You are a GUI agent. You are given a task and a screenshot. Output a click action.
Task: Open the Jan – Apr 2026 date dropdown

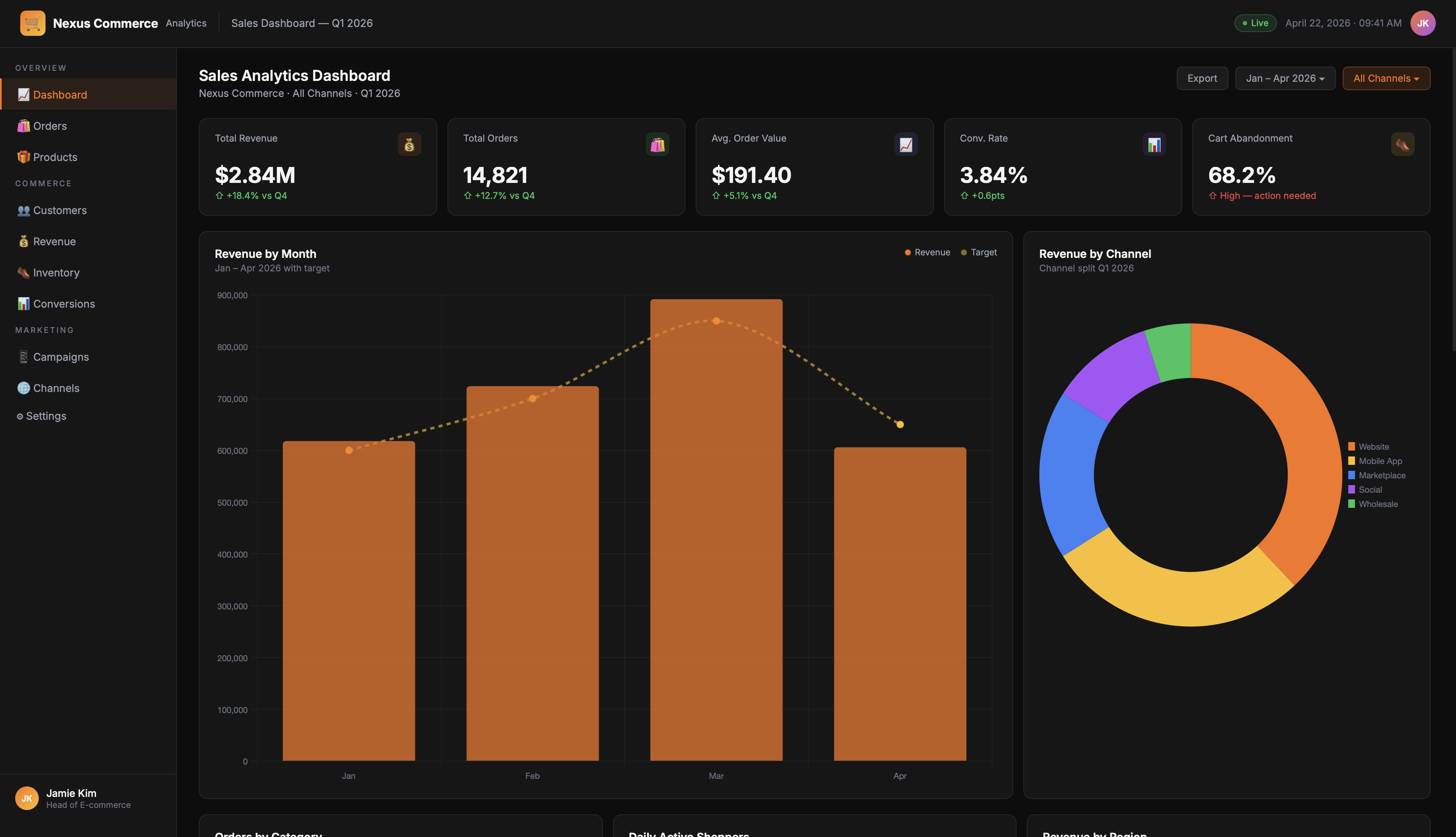tap(1285, 78)
